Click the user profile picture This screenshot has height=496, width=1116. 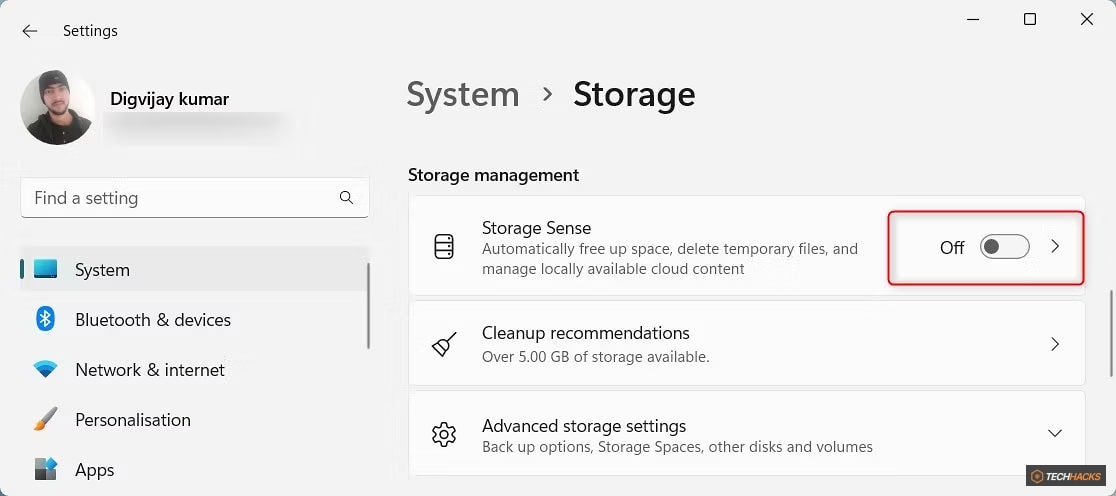coord(58,108)
